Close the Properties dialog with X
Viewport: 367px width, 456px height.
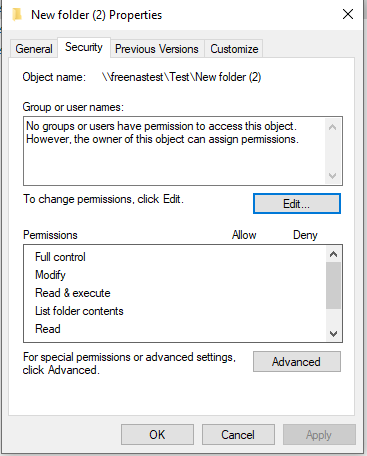tap(348, 14)
